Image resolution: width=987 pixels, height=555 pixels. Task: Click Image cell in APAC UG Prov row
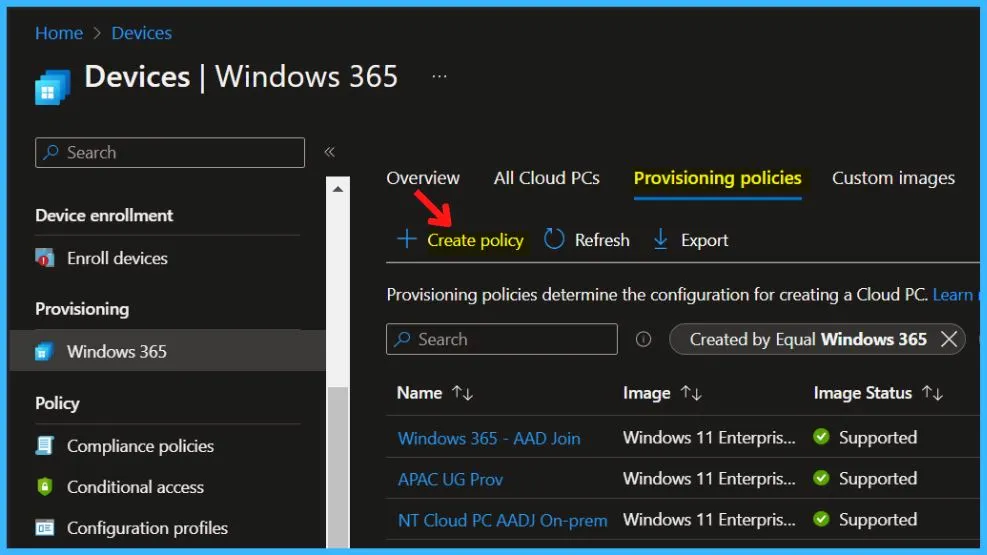[709, 478]
